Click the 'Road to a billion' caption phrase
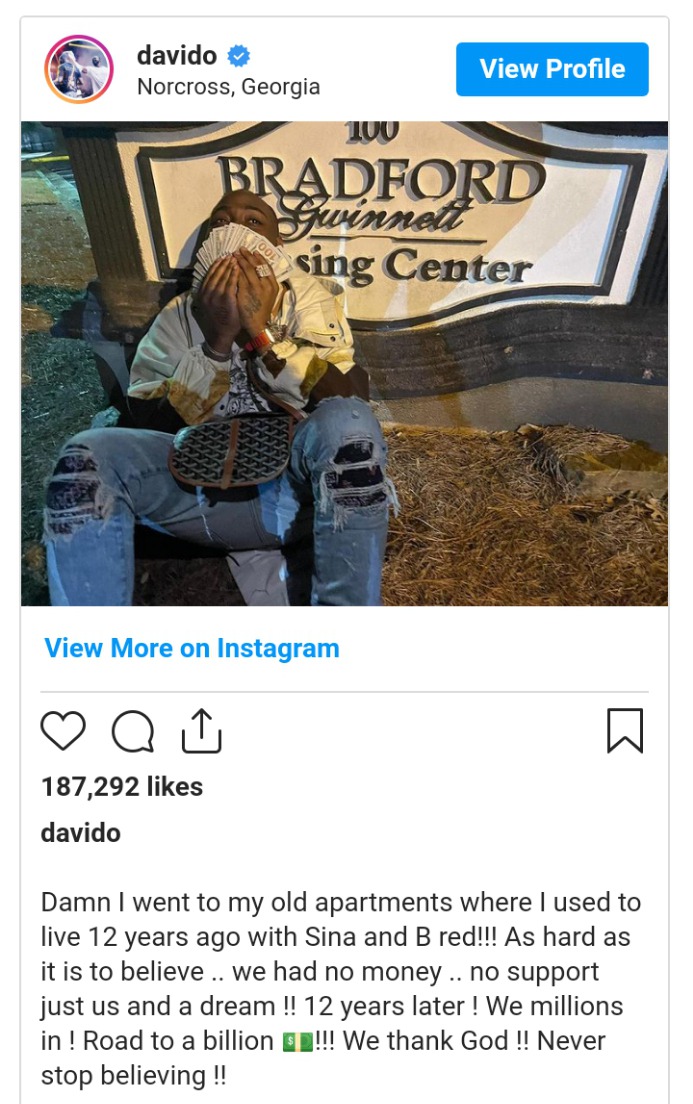 point(178,1041)
